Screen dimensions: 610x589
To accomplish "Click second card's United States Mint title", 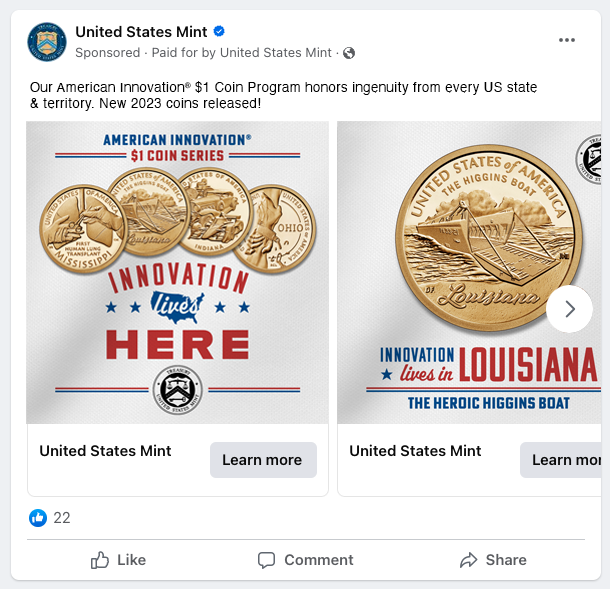I will point(415,451).
